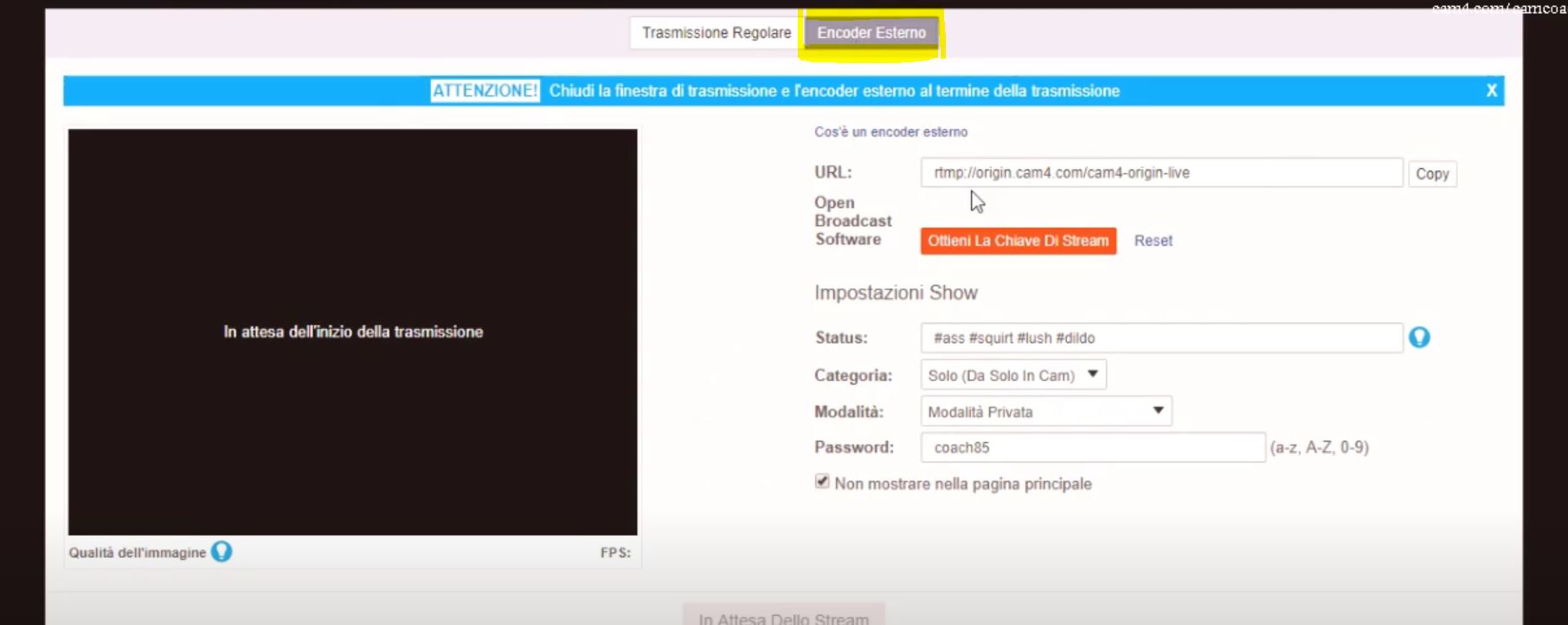This screenshot has height=625, width=1568.
Task: Open the Categoria dropdown
Action: [1013, 375]
